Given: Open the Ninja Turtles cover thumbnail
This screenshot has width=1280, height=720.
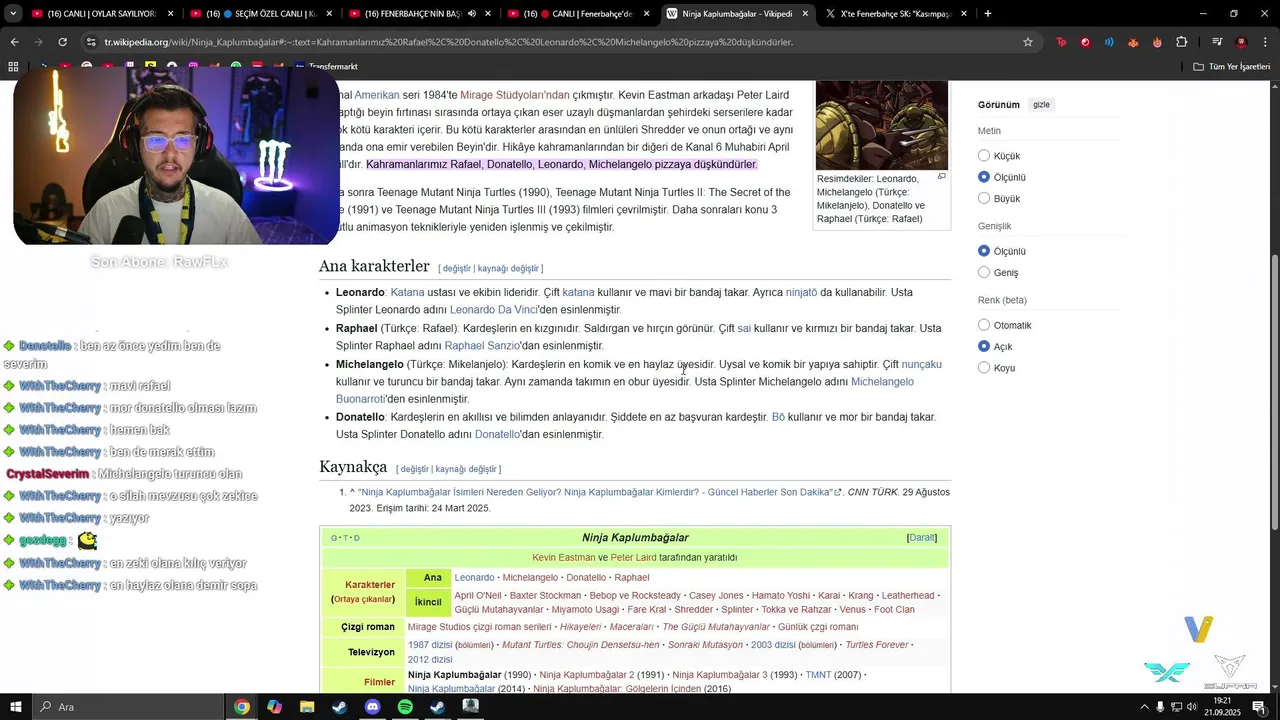Looking at the screenshot, I should (x=881, y=125).
